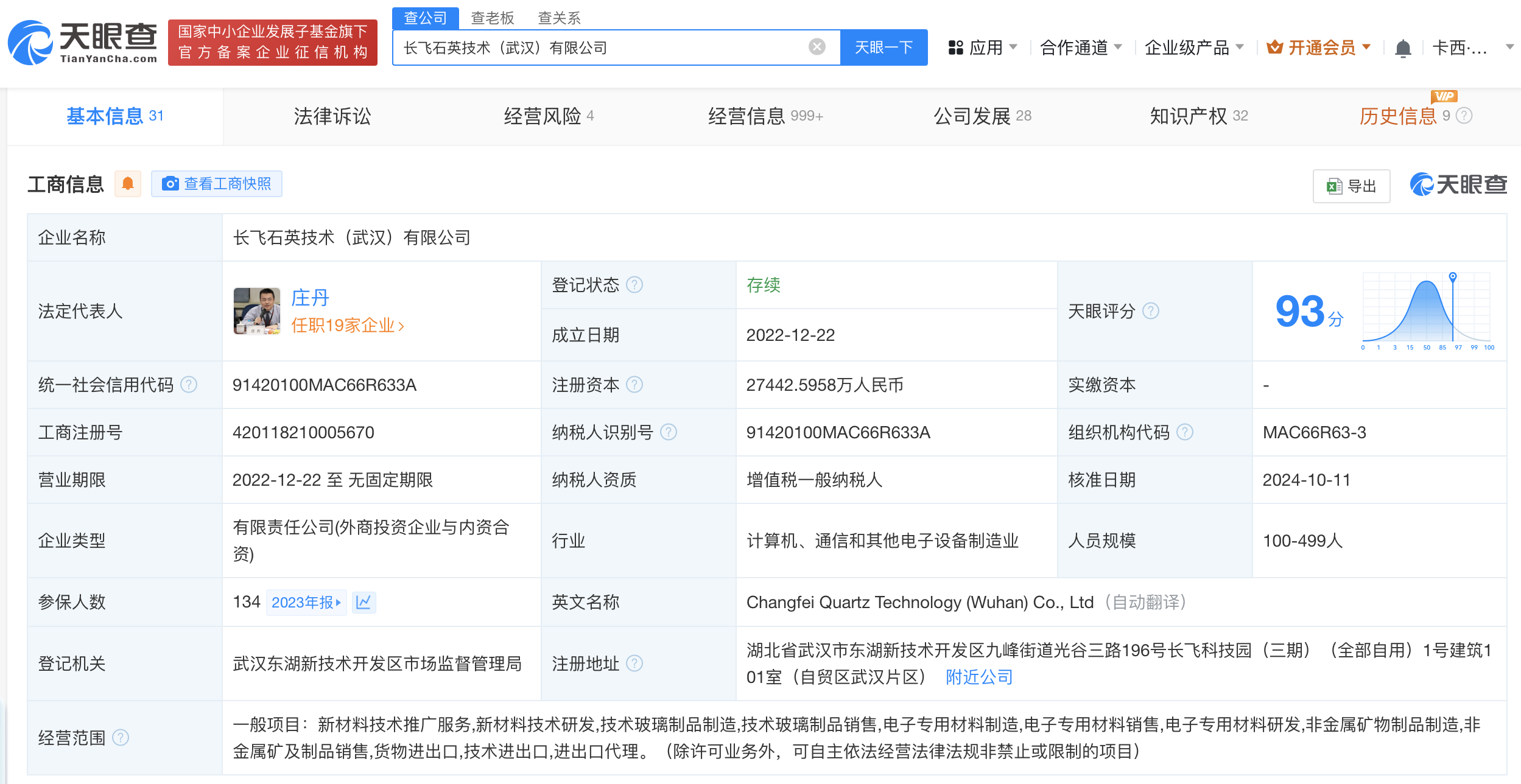
Task: Click the help icon beside 经营范围
Action: pos(121,738)
